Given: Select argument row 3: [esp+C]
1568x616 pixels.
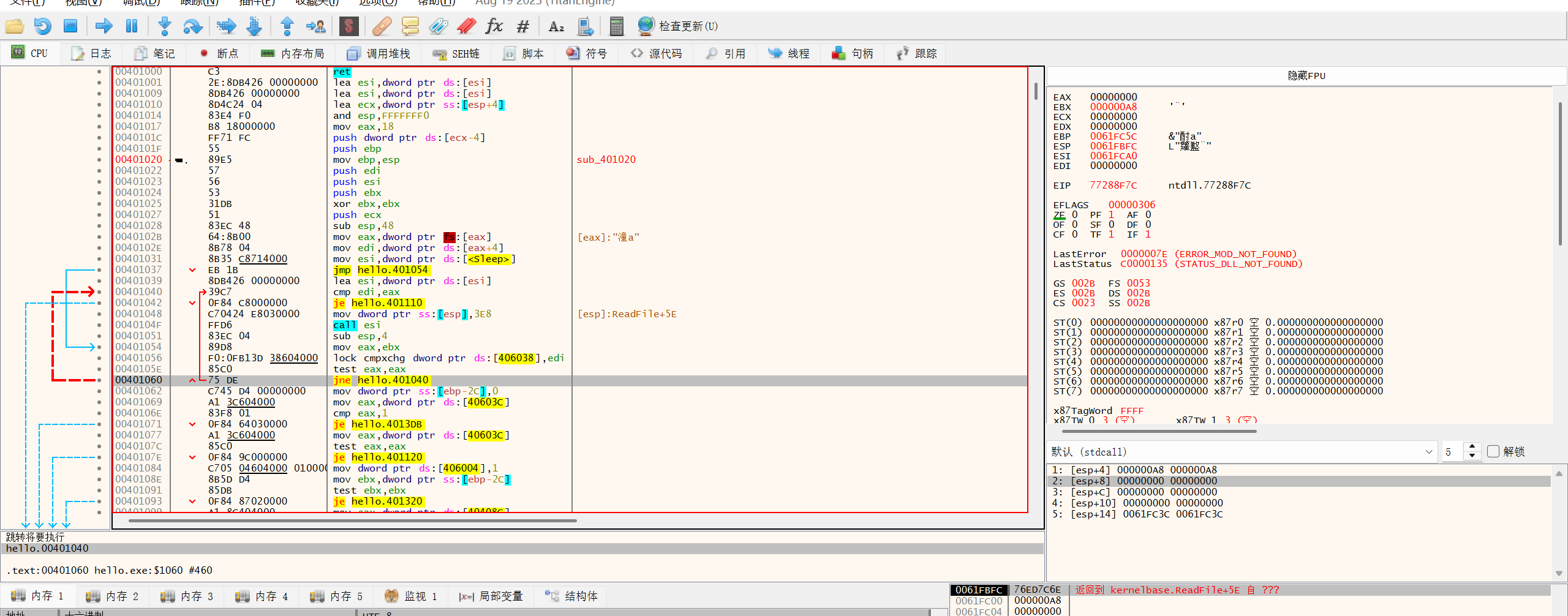Looking at the screenshot, I should [x=1298, y=492].
